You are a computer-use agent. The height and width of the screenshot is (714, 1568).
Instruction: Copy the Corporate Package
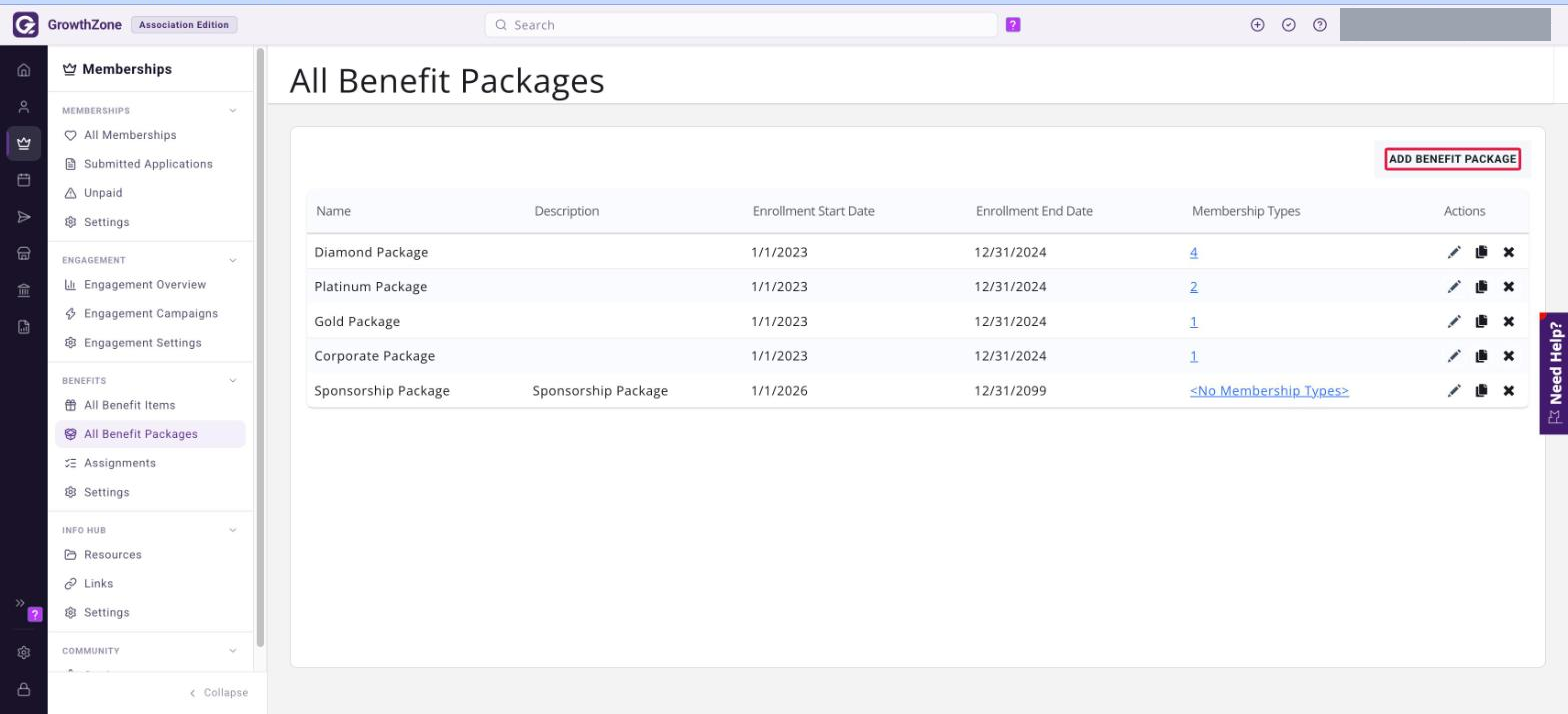click(1481, 356)
